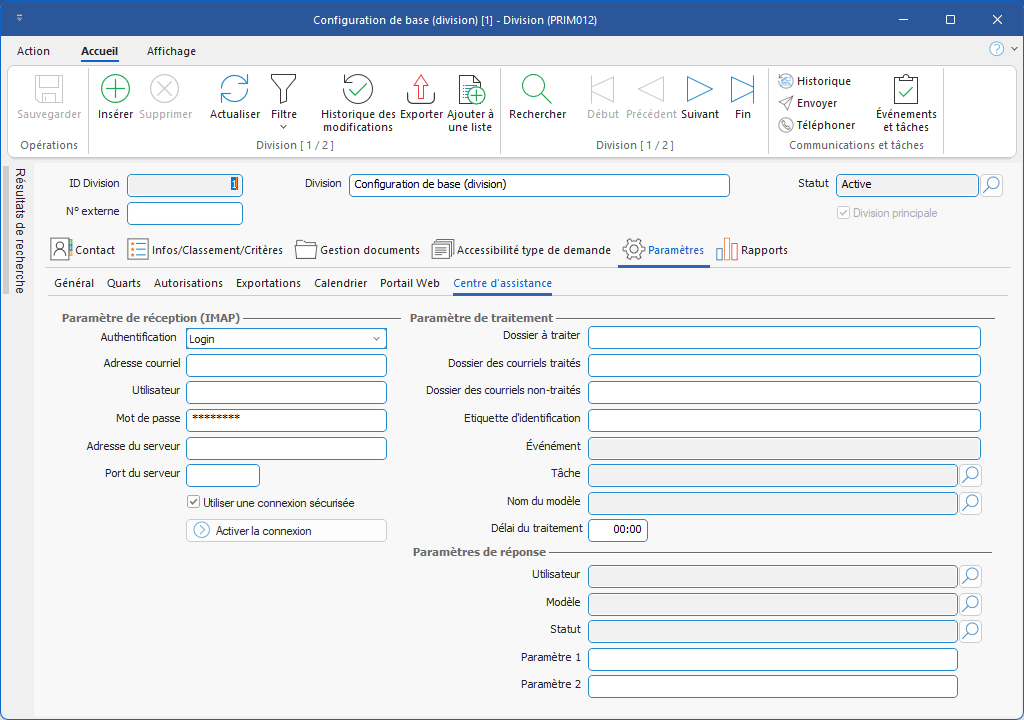This screenshot has width=1024, height=720.
Task: Click the Adresse courriel input field
Action: (x=286, y=365)
